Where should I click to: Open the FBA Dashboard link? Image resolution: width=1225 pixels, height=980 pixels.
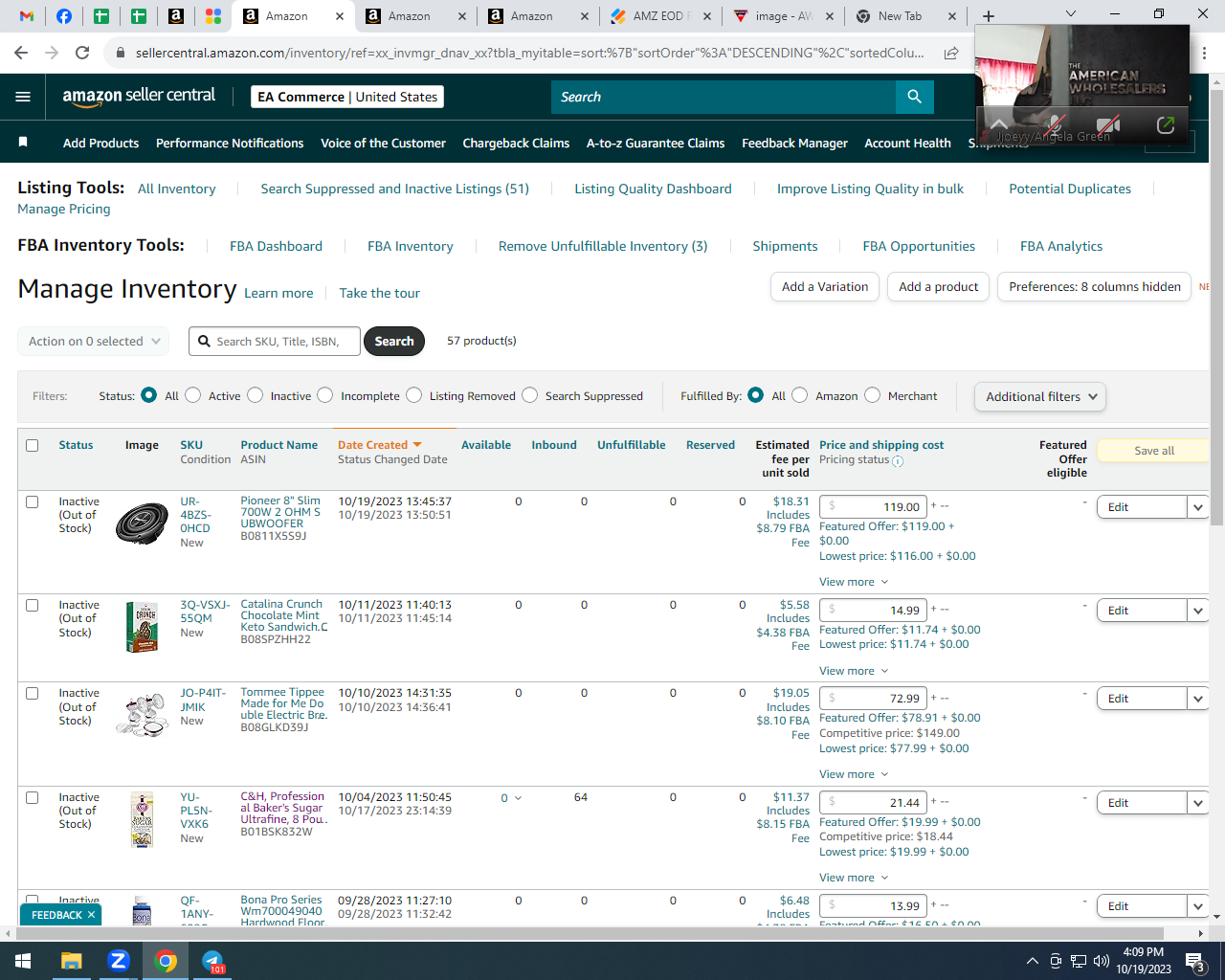click(276, 246)
